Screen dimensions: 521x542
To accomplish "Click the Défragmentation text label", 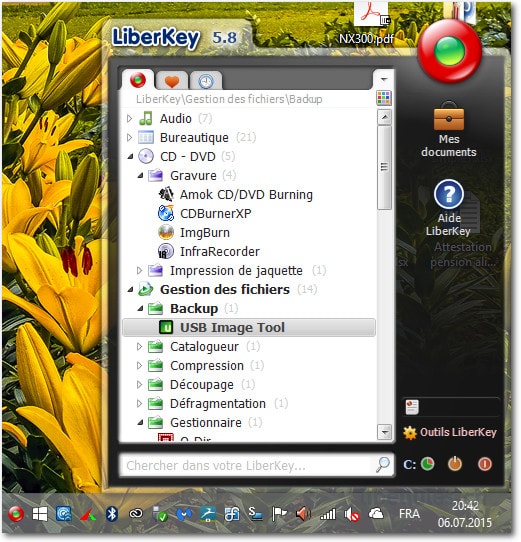I will click(x=218, y=403).
